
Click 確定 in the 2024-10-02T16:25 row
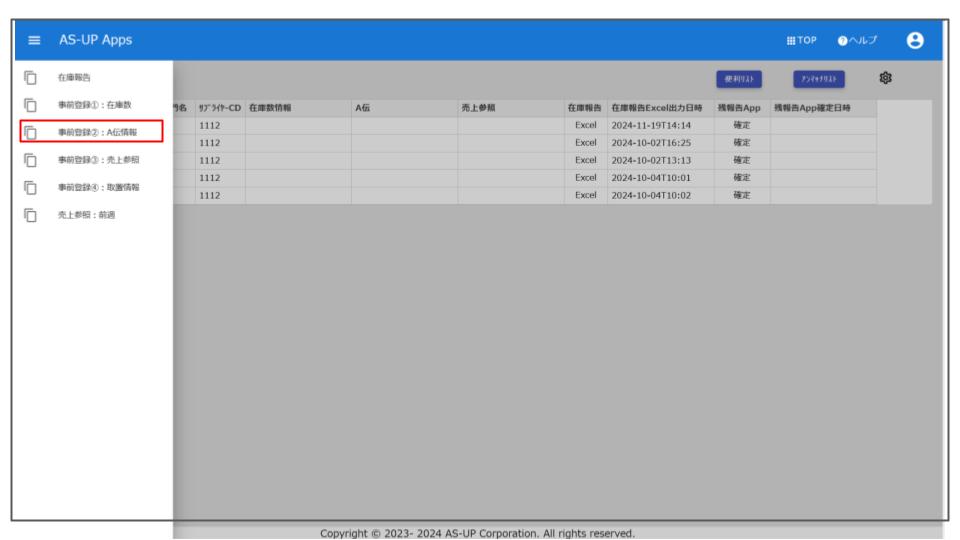point(741,143)
